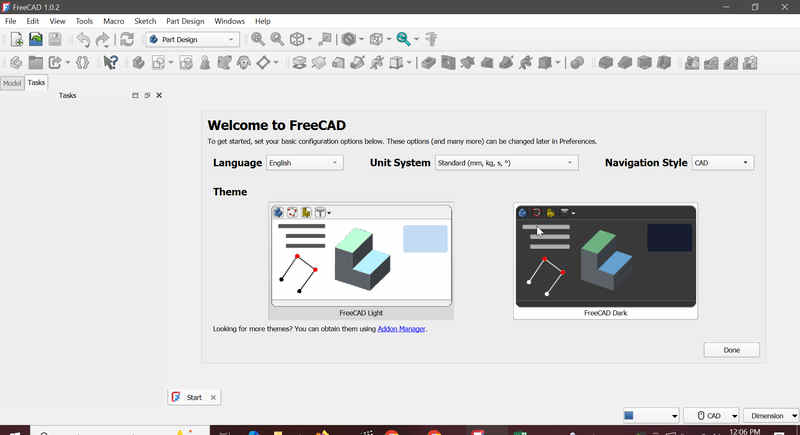
Task: Click the curly braces VarSet icon
Action: (82, 63)
